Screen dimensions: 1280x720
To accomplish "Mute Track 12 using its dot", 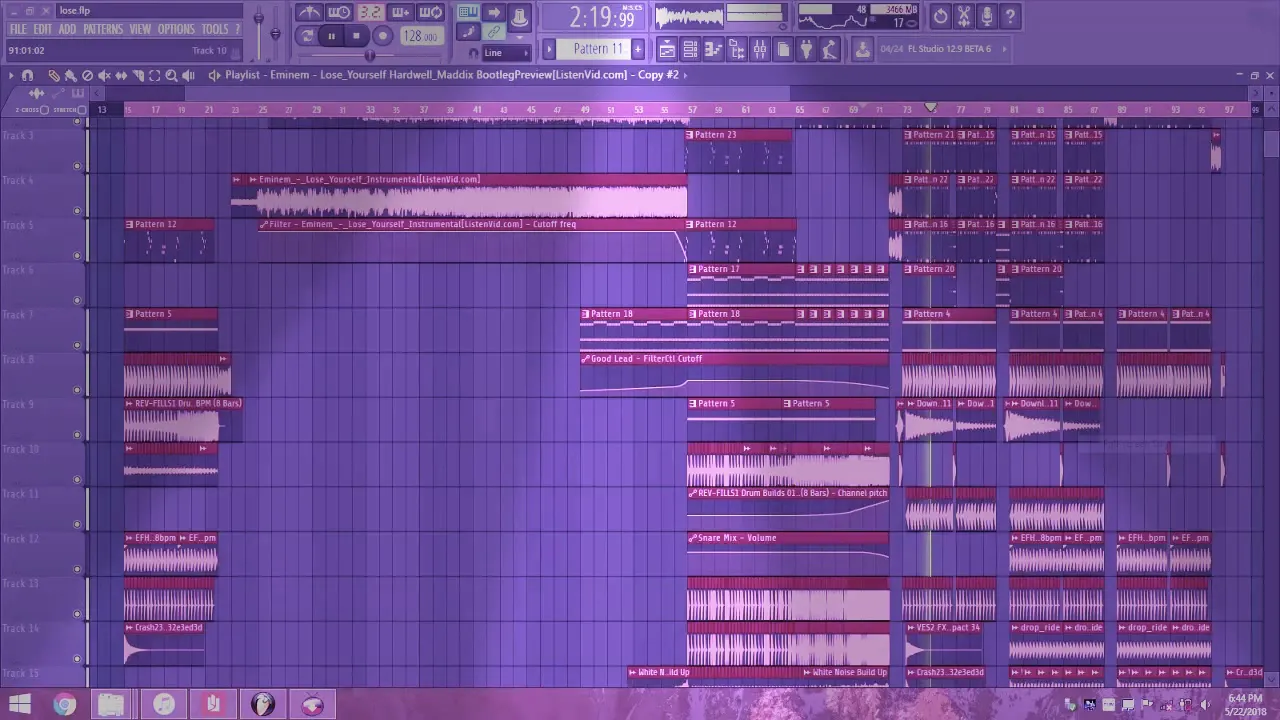I will coord(77,569).
